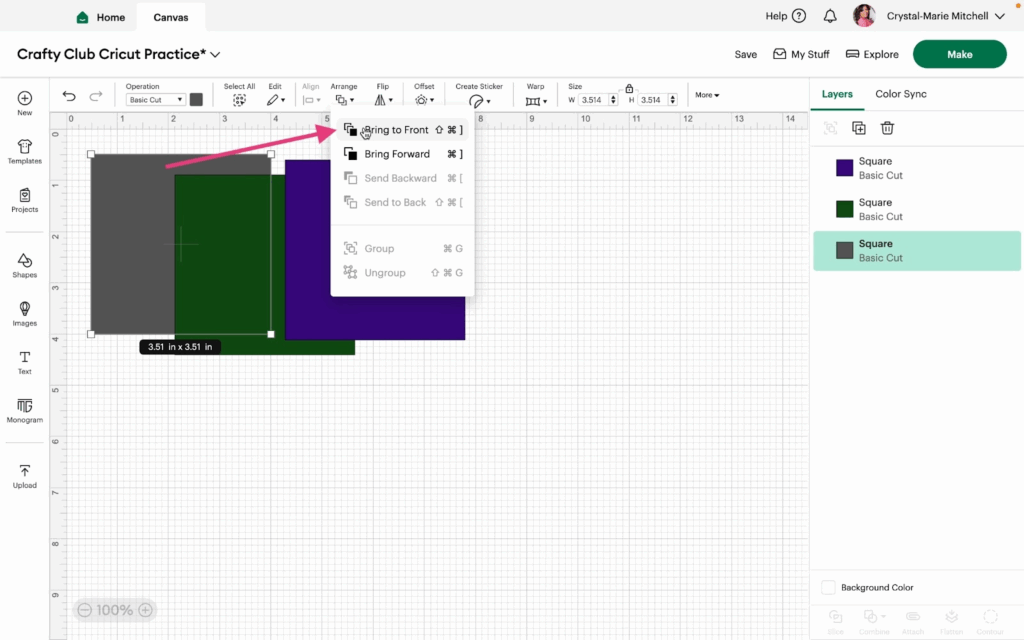This screenshot has height=640, width=1024.
Task: Click the 100% zoom level
Action: tap(114, 610)
